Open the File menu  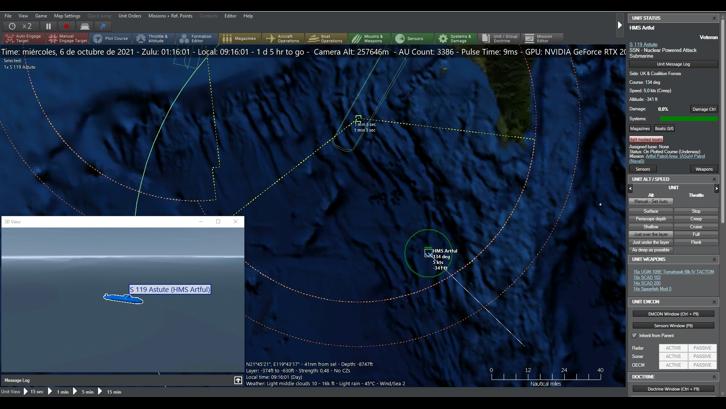[8, 16]
